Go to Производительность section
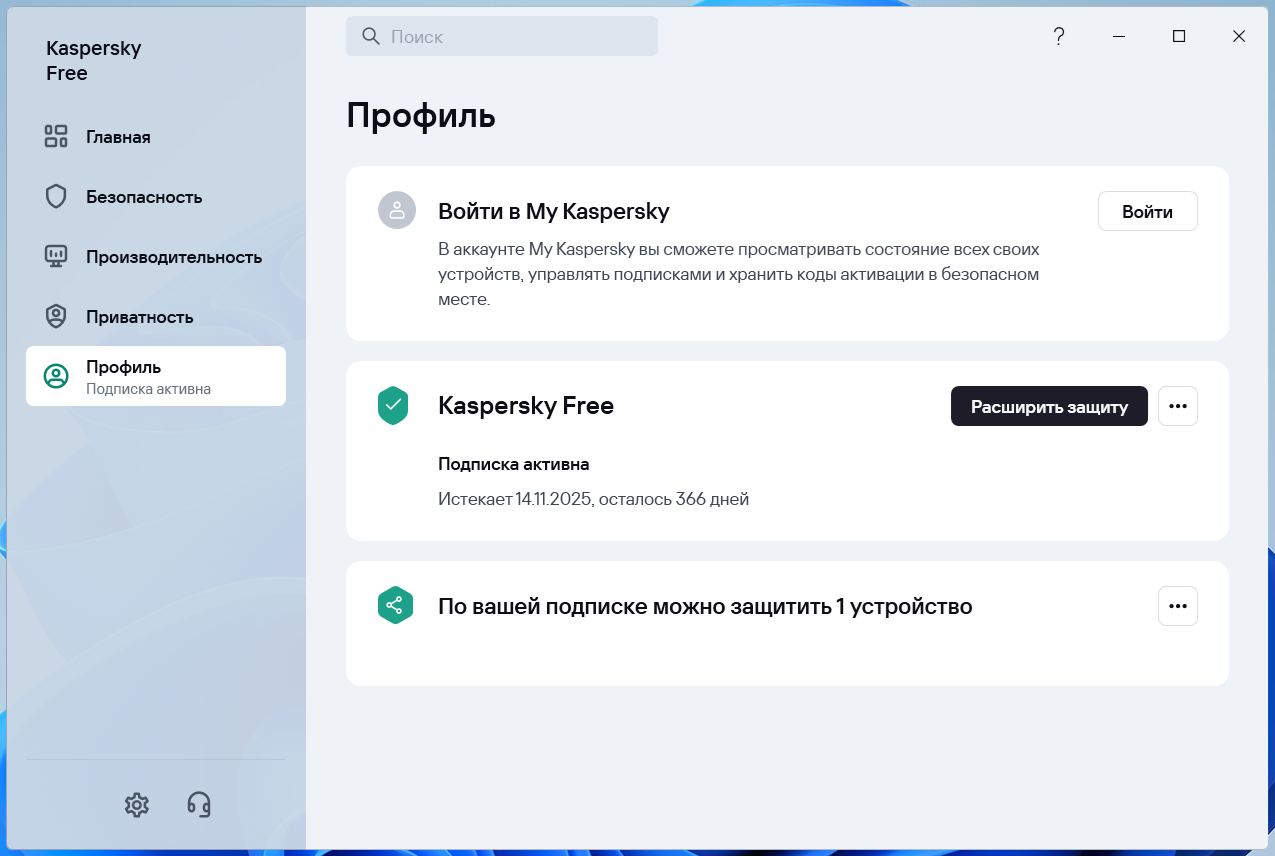1275x856 pixels. pos(156,257)
